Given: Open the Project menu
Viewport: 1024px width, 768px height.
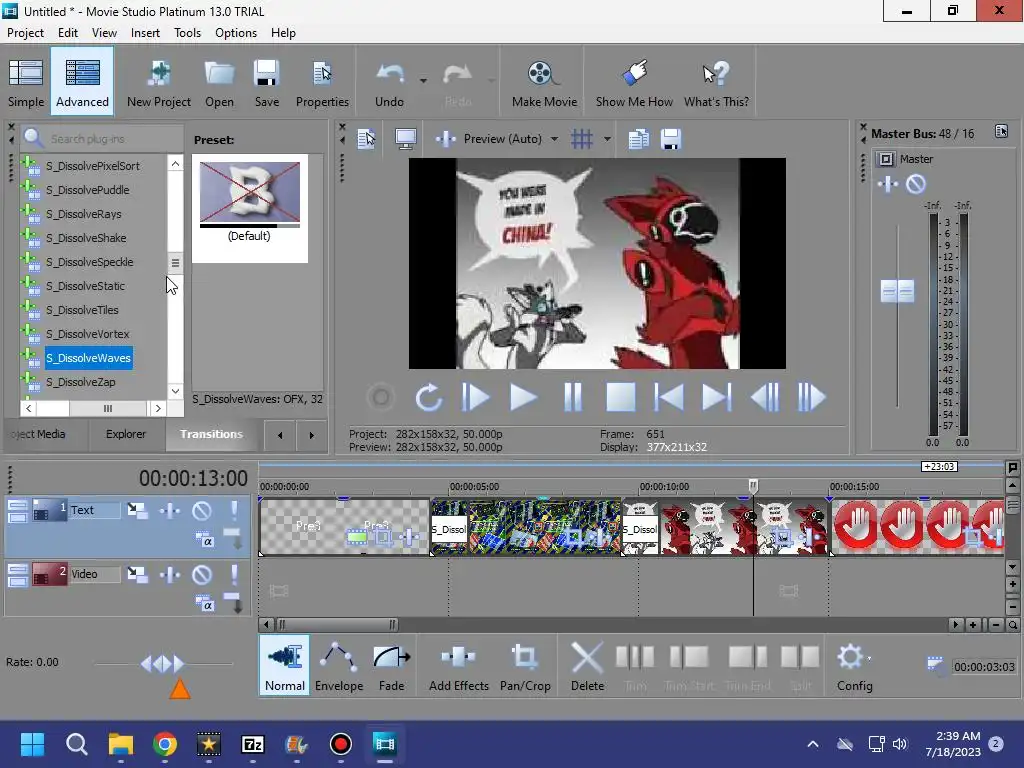Looking at the screenshot, I should pos(25,33).
